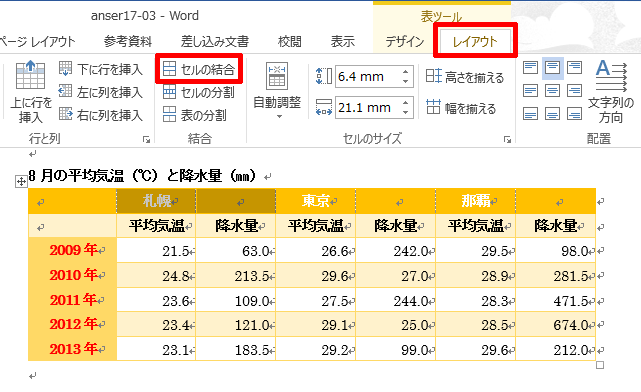Click the 平均気温 cell under 札幌
Screen dimensions: 641x392
[x=156, y=226]
